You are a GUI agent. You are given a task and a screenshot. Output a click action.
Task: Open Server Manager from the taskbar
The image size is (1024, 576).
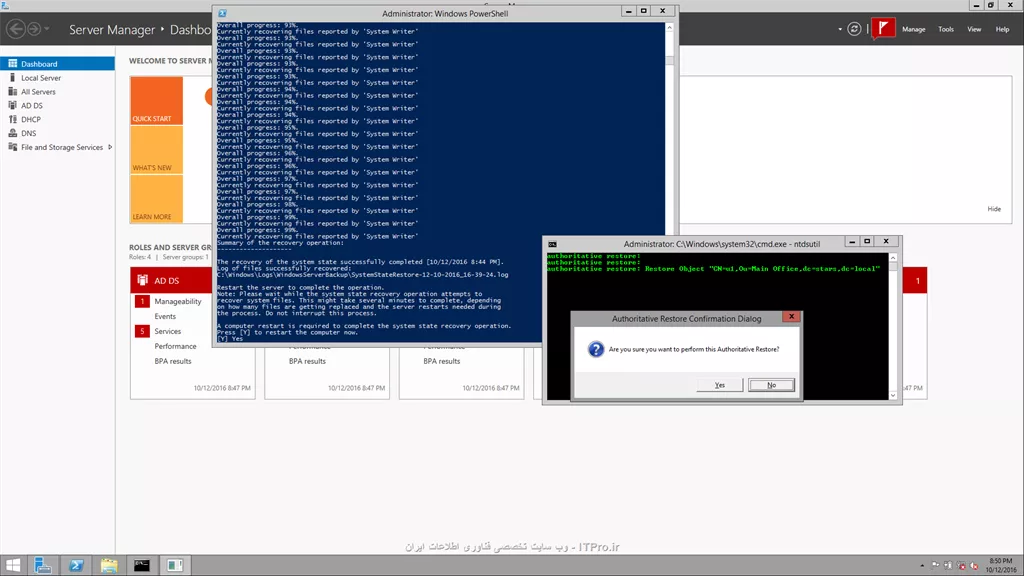(42, 566)
